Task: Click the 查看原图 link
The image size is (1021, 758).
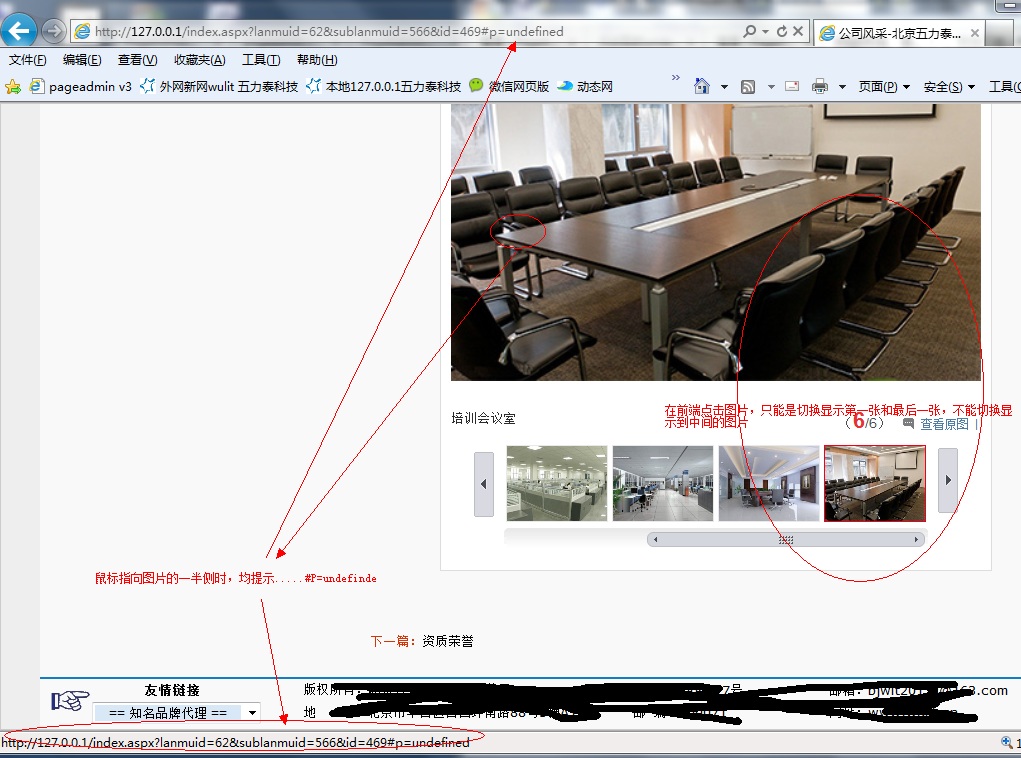Action: 943,424
